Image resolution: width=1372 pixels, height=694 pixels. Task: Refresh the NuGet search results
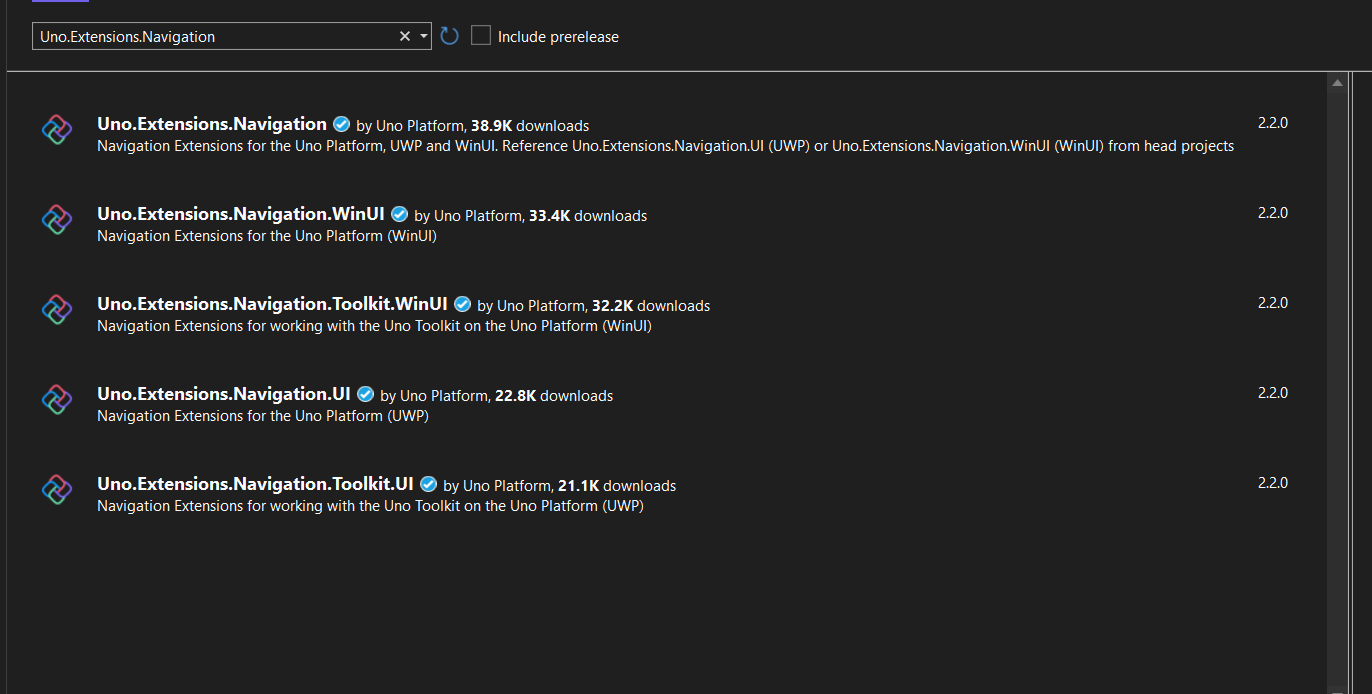coord(448,35)
